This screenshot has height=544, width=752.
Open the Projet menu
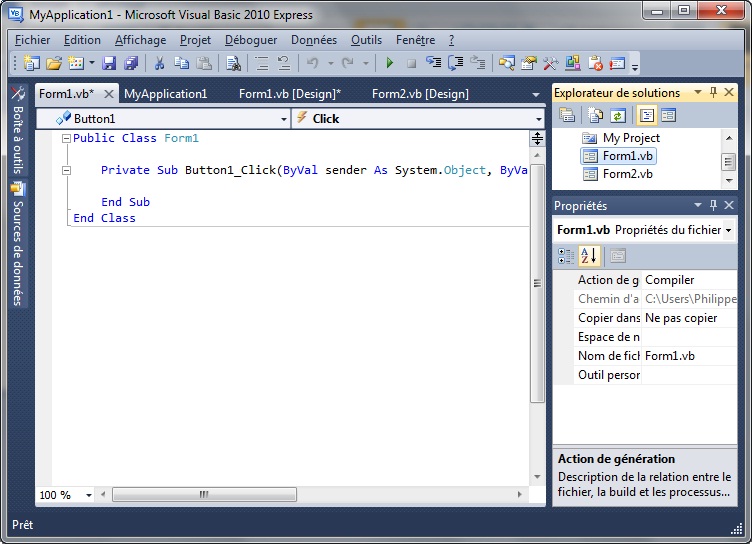pyautogui.click(x=195, y=40)
